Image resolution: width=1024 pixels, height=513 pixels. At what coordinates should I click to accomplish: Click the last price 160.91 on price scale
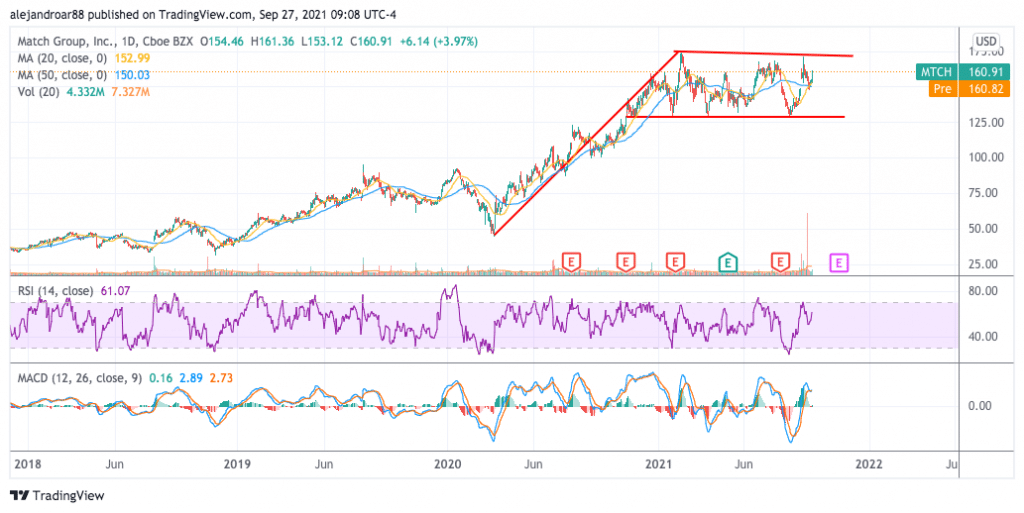click(984, 72)
